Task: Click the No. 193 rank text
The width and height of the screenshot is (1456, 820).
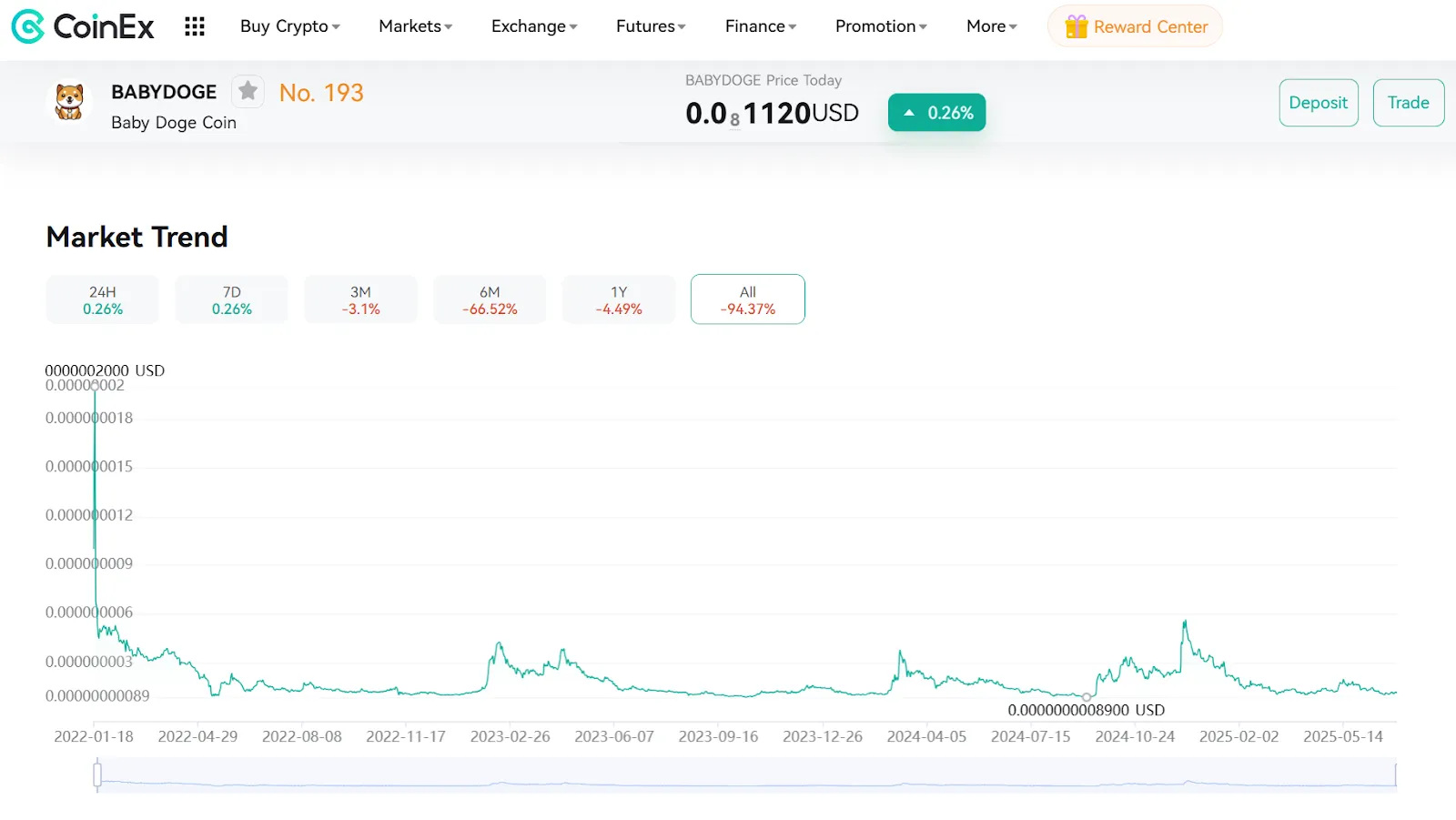Action: [x=321, y=93]
